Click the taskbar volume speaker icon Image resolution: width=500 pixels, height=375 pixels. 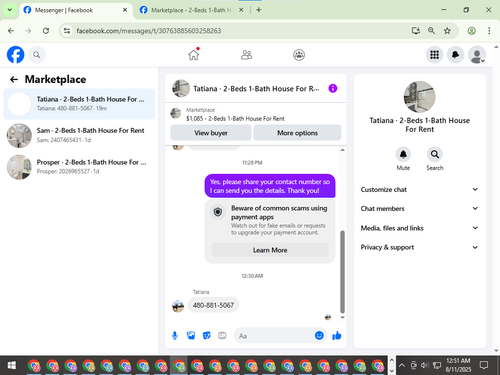(x=424, y=366)
